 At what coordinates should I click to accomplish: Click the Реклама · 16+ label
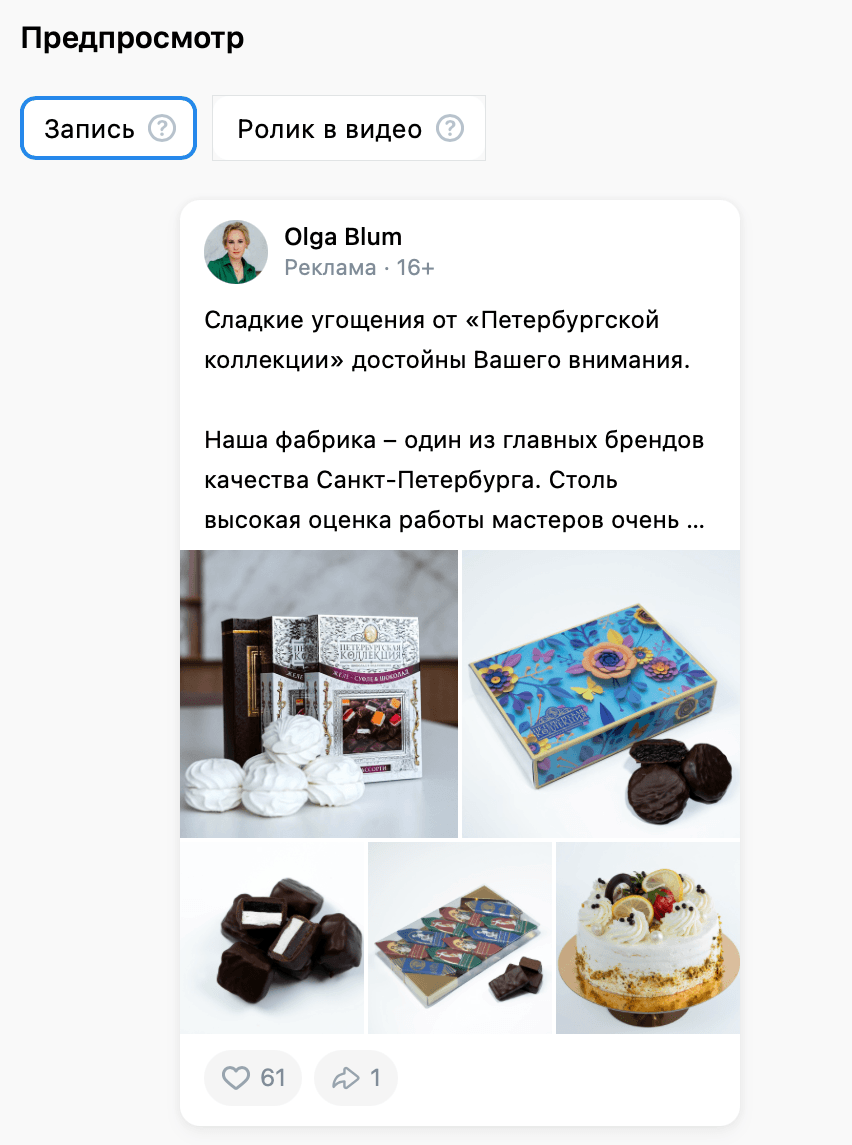[359, 268]
